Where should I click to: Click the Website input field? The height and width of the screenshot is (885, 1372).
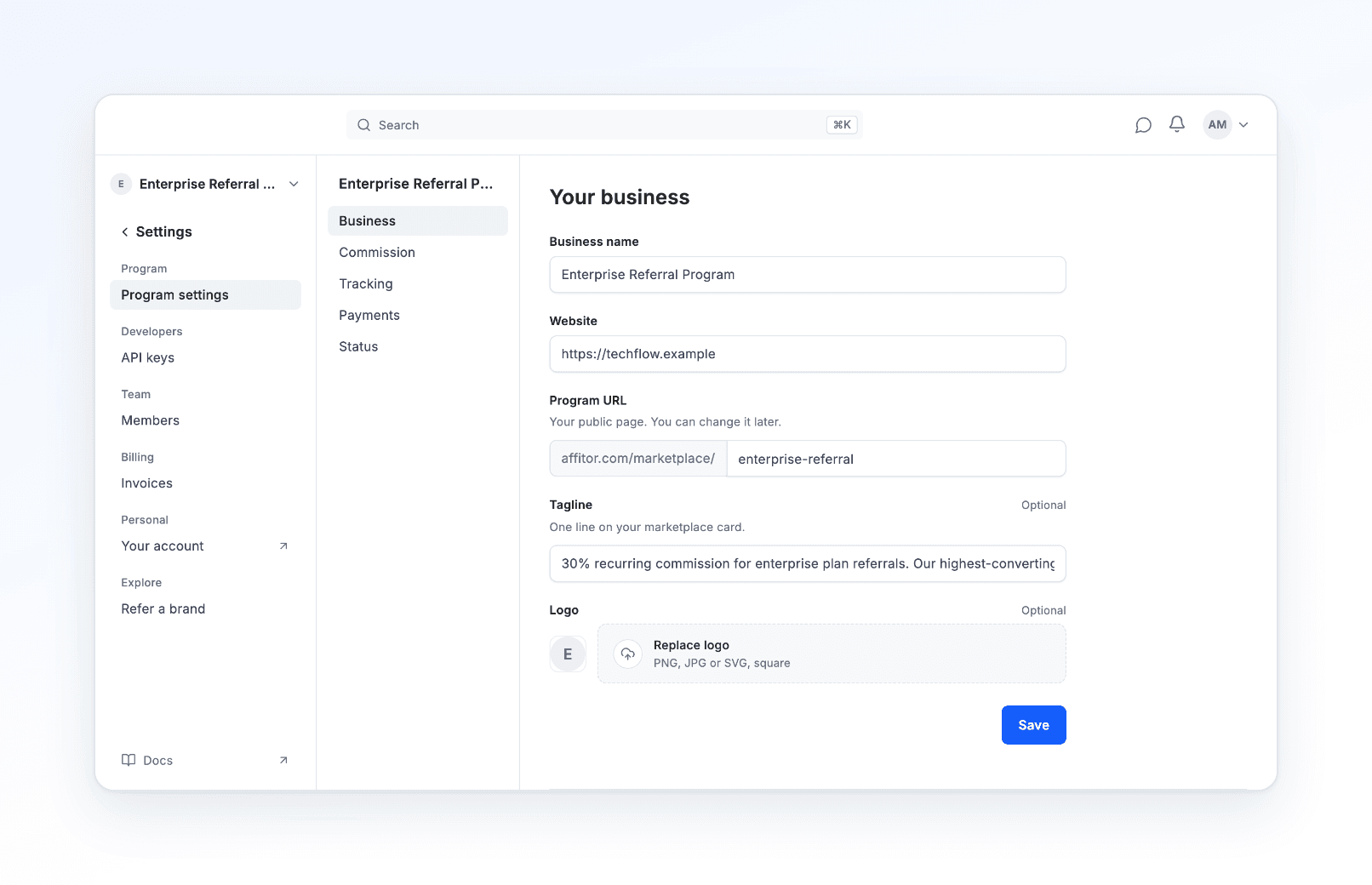(808, 354)
